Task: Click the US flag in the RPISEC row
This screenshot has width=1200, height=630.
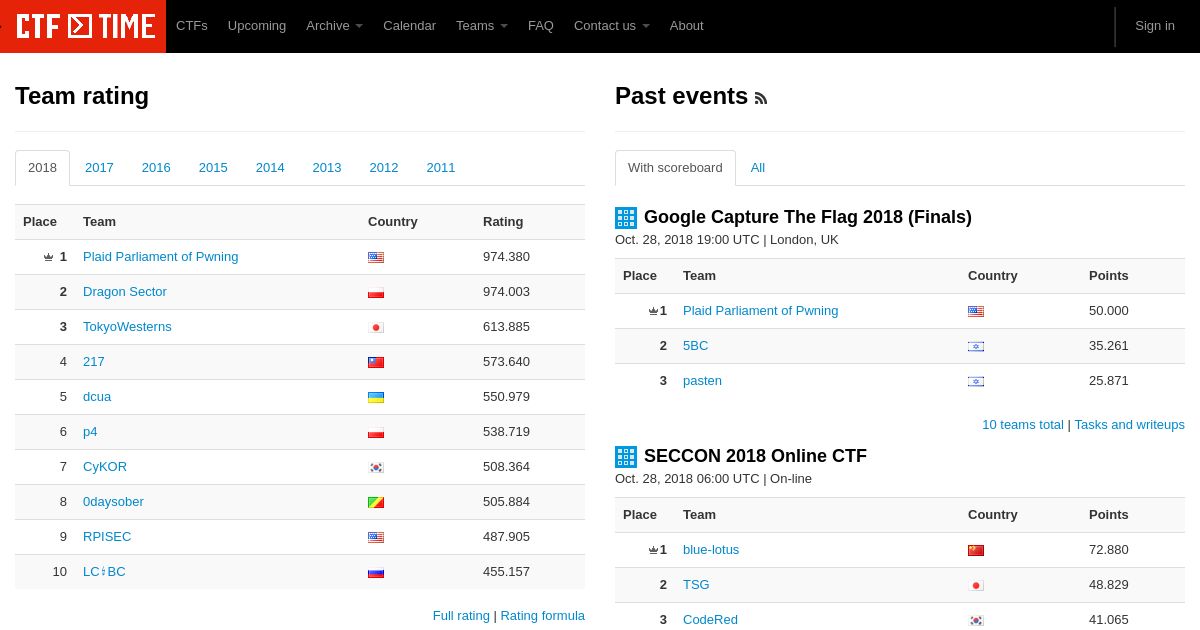Action: tap(376, 537)
